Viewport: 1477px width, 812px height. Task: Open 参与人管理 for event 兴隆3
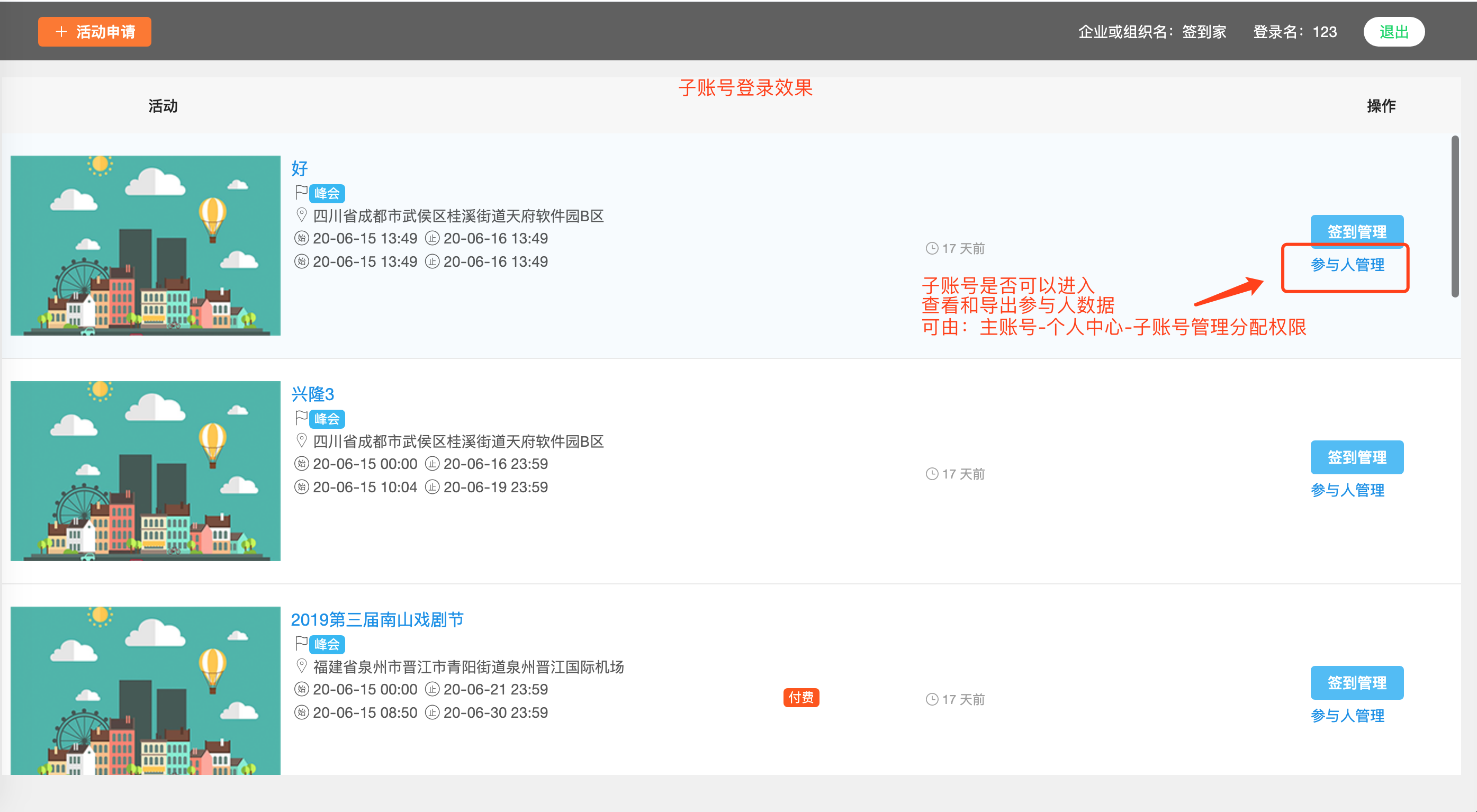point(1347,490)
